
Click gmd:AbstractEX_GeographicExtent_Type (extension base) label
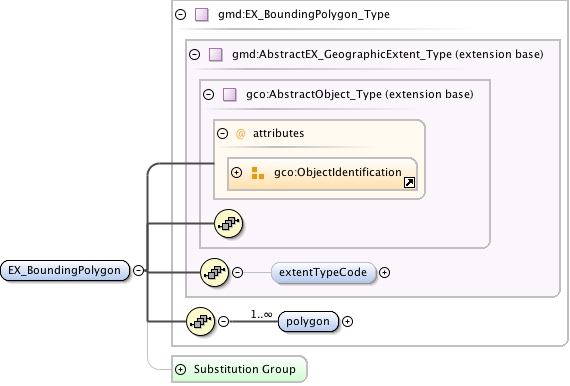pyautogui.click(x=388, y=55)
